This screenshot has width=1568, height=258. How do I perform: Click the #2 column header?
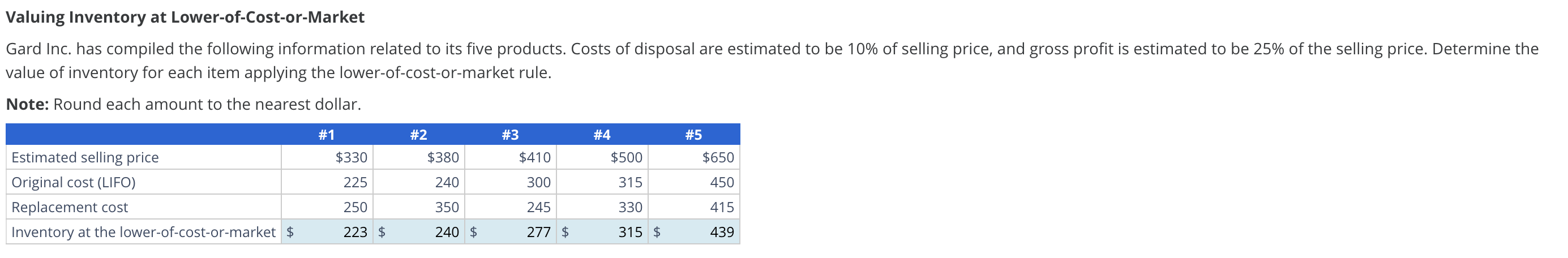click(419, 135)
